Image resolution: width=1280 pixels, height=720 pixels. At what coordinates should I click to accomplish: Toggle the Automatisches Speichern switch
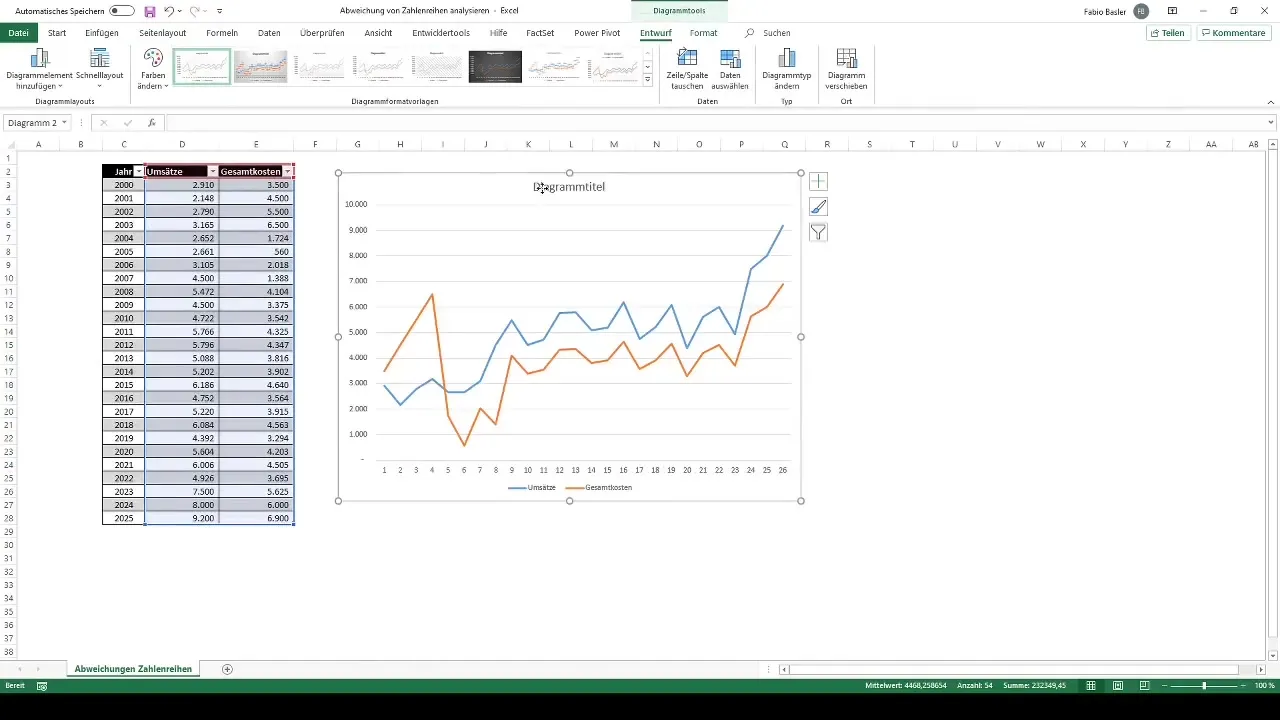pos(122,10)
